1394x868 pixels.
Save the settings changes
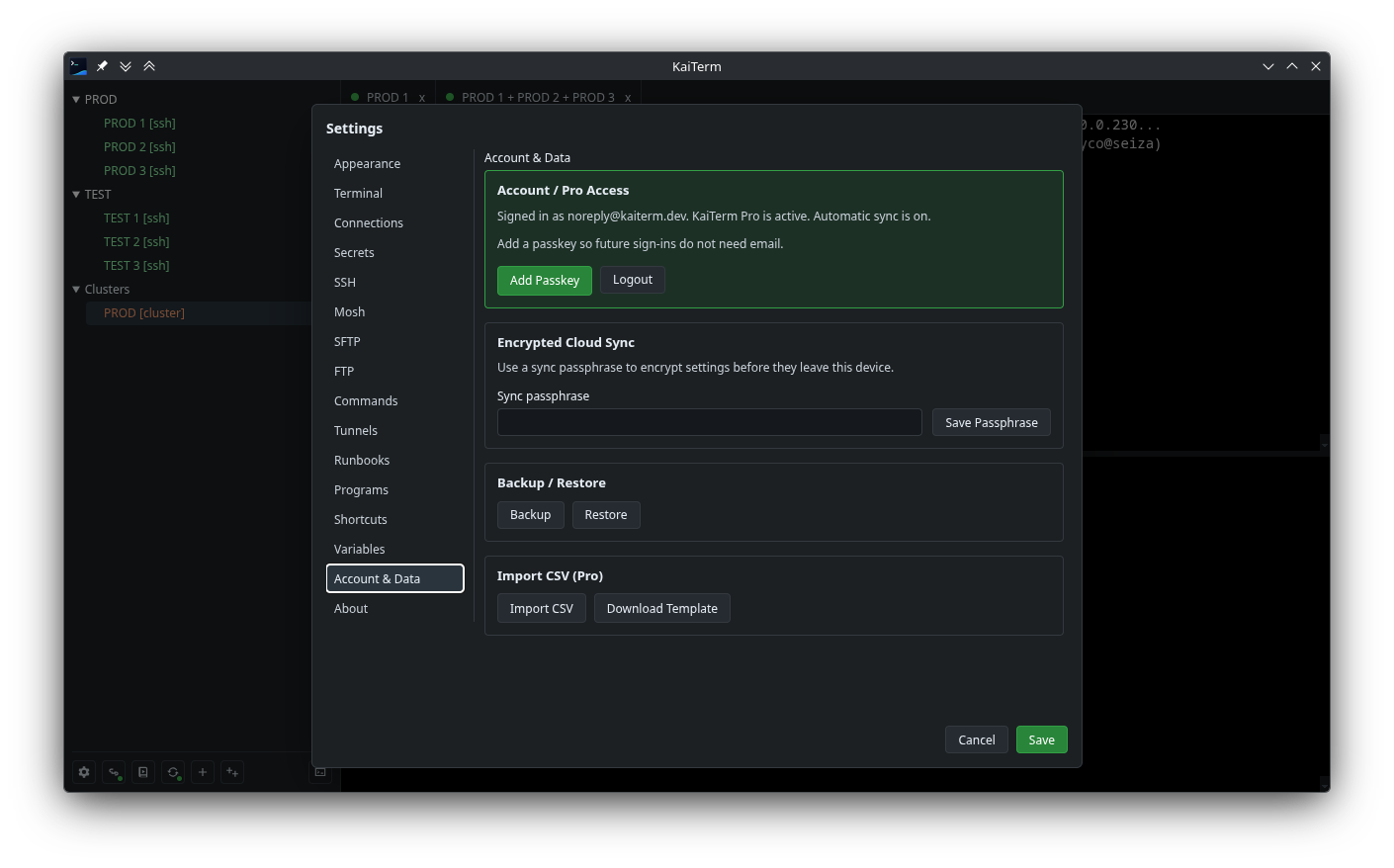click(x=1042, y=739)
